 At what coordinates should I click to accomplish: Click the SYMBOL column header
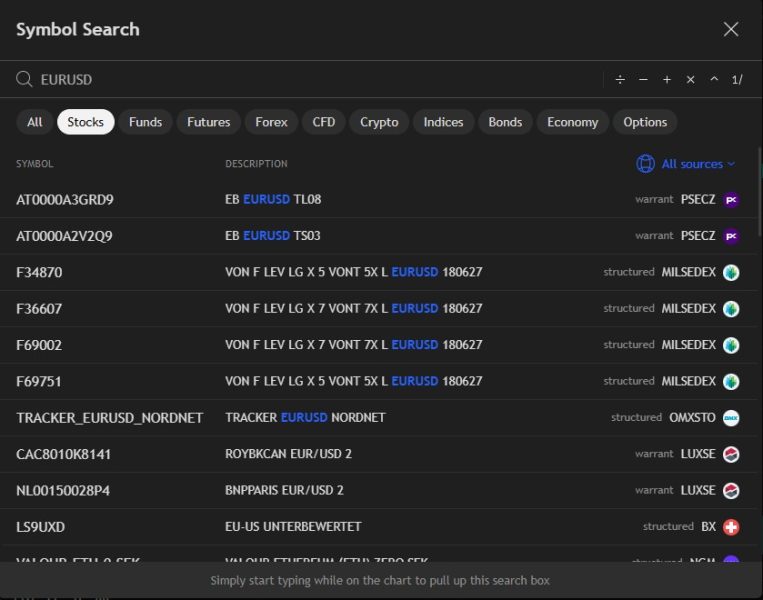point(35,164)
